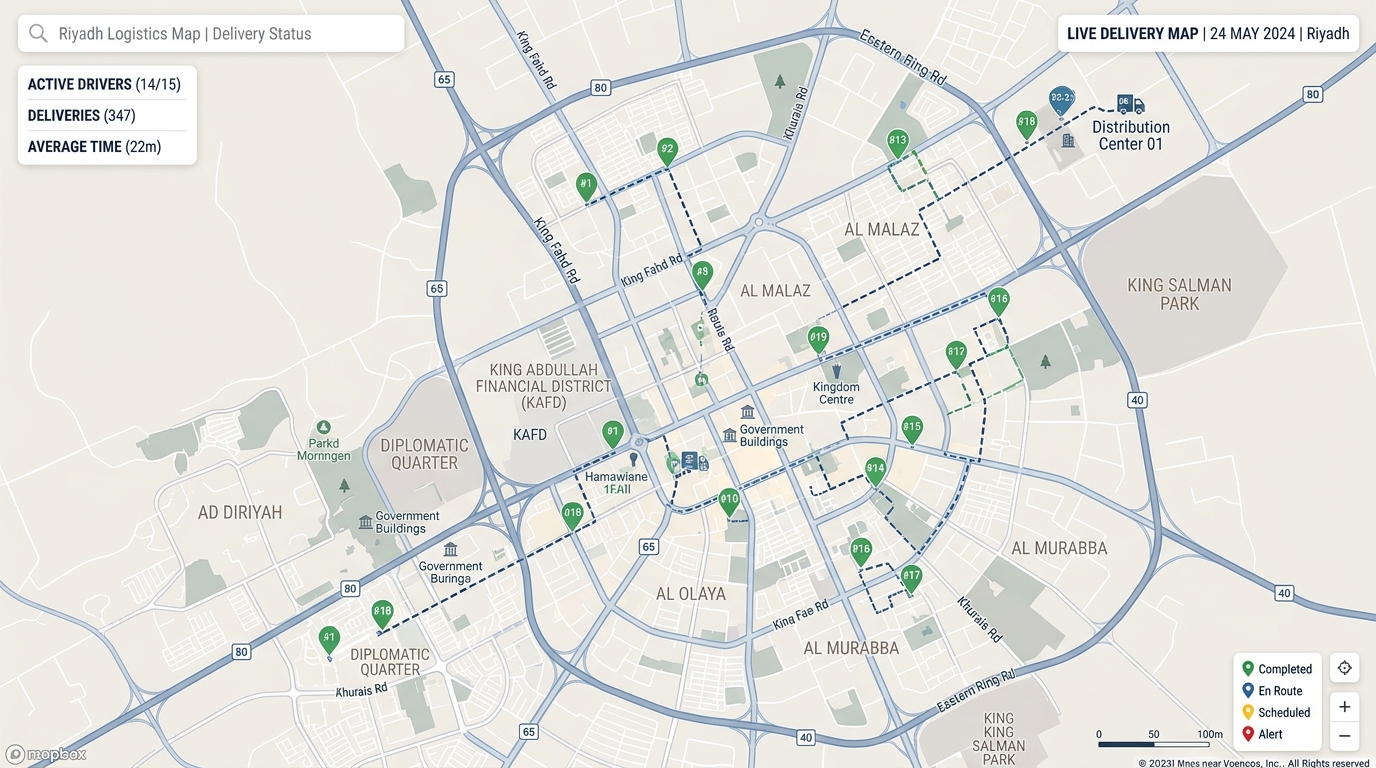The image size is (1376, 768).
Task: Select completed delivery marker #13
Action: [x=898, y=142]
